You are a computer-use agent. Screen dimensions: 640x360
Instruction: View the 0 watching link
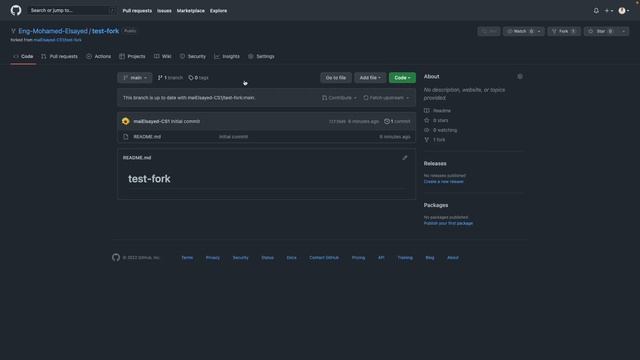pos(440,130)
